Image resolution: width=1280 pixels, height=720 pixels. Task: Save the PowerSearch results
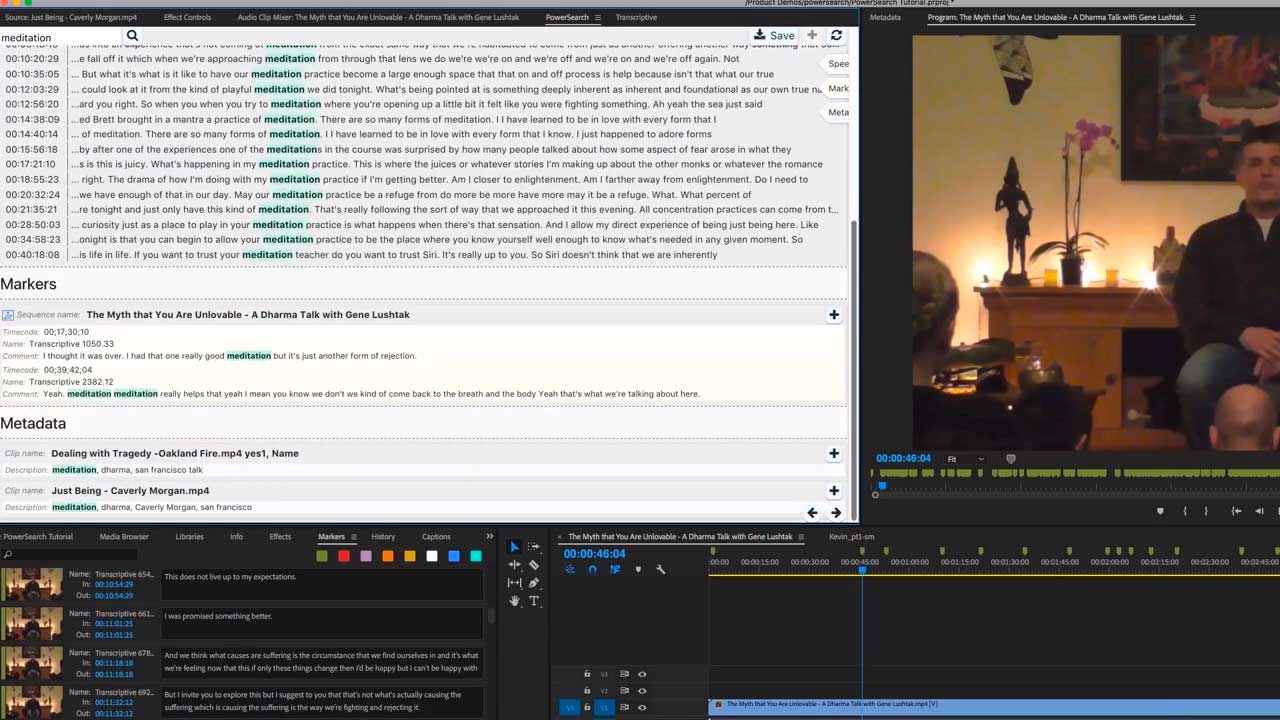coord(775,35)
